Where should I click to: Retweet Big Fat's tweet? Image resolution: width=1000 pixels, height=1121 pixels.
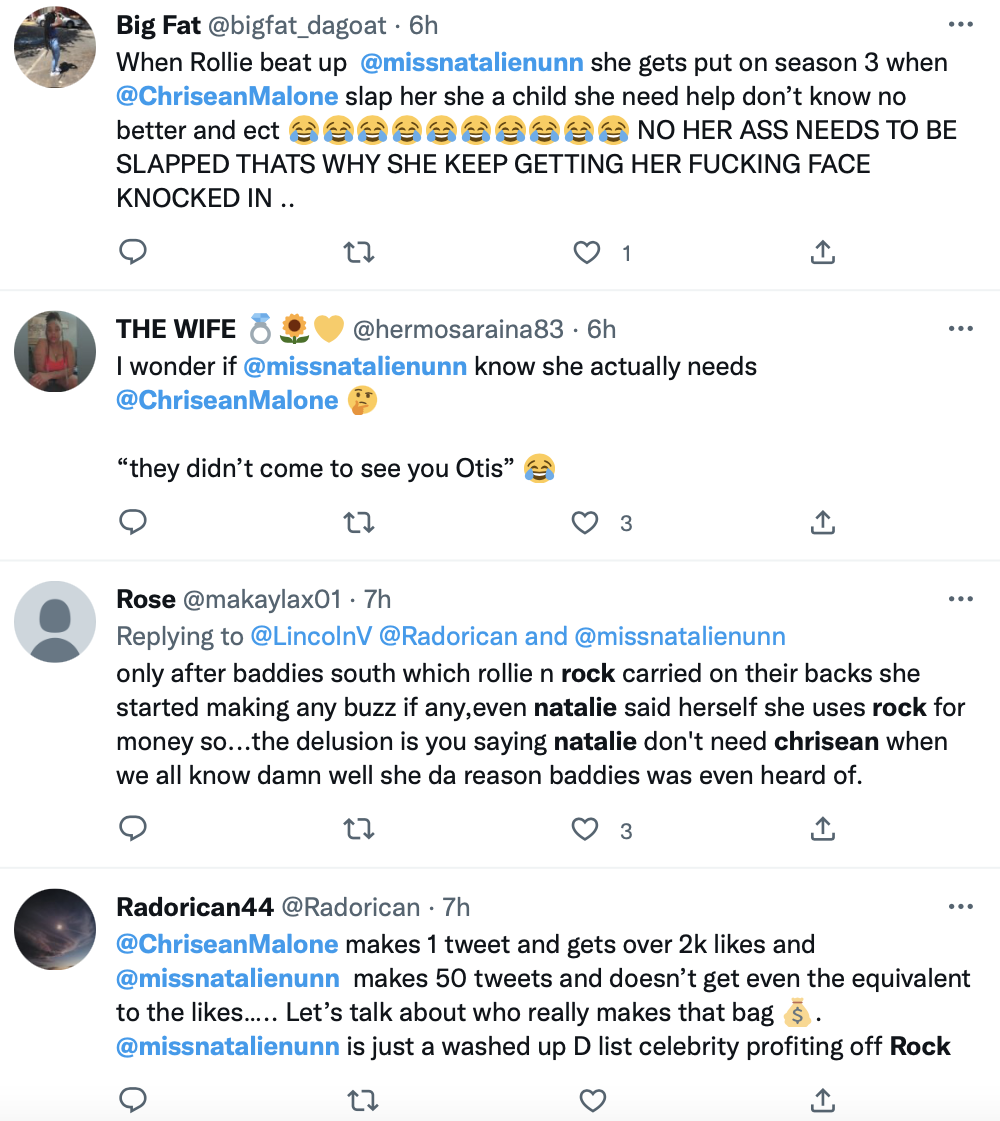(360, 253)
